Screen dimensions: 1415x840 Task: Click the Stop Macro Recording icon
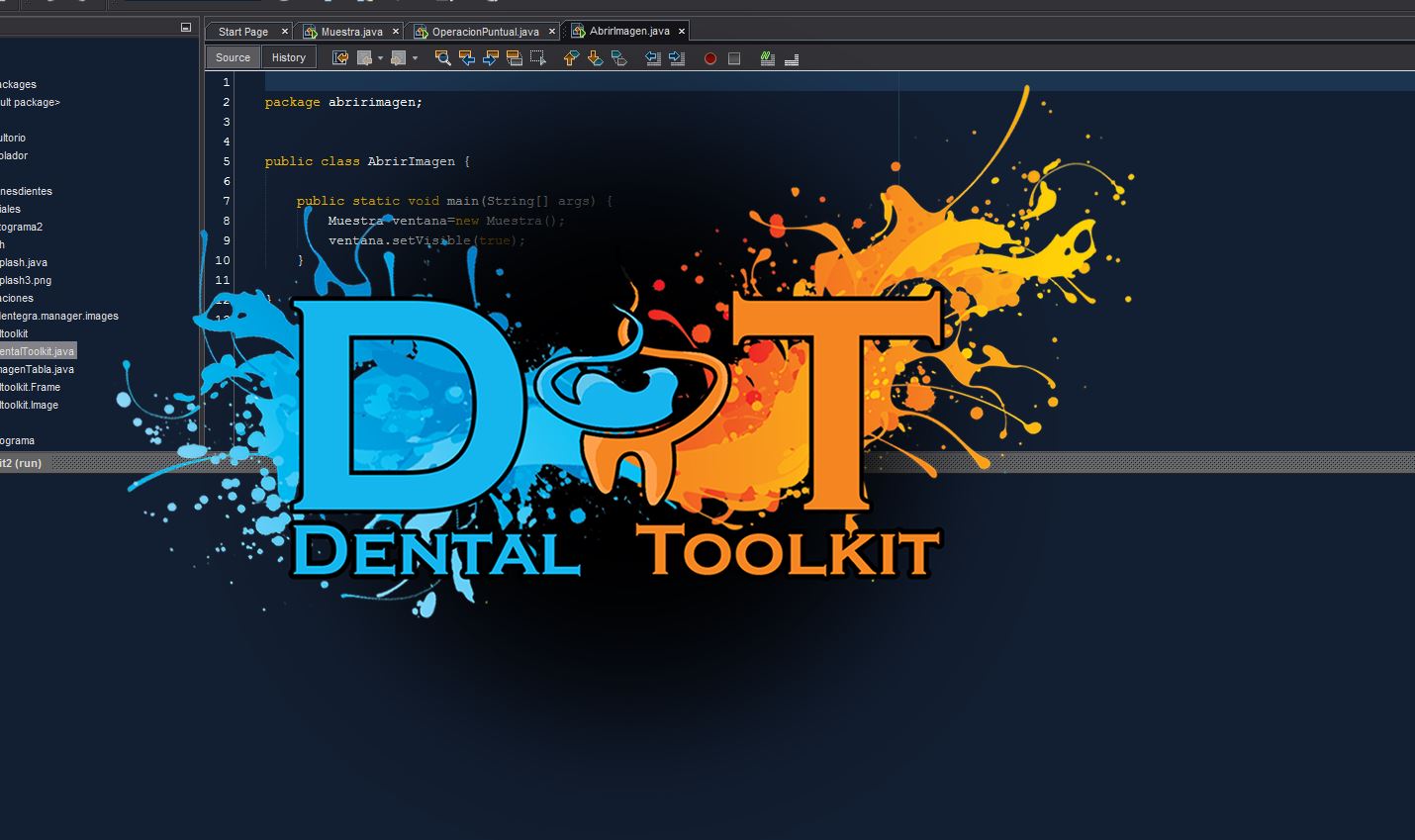coord(733,57)
